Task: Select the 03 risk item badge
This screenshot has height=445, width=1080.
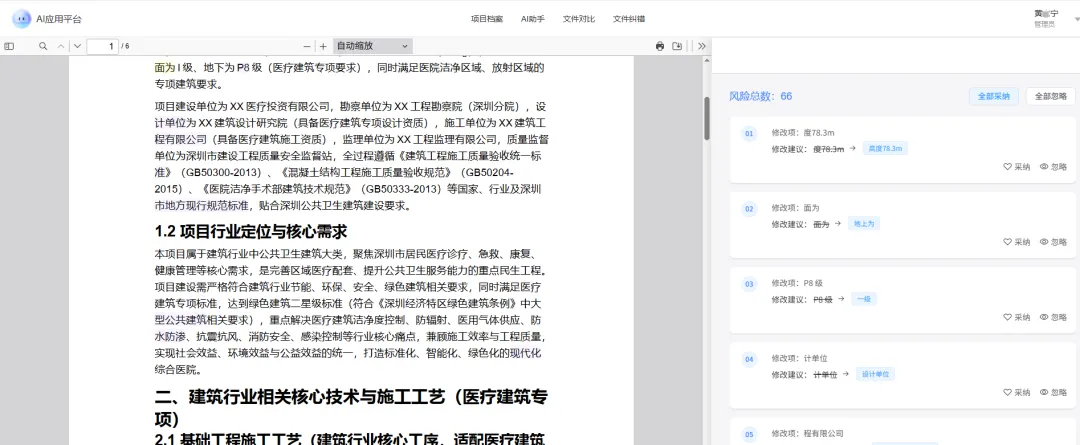Action: pyautogui.click(x=749, y=283)
